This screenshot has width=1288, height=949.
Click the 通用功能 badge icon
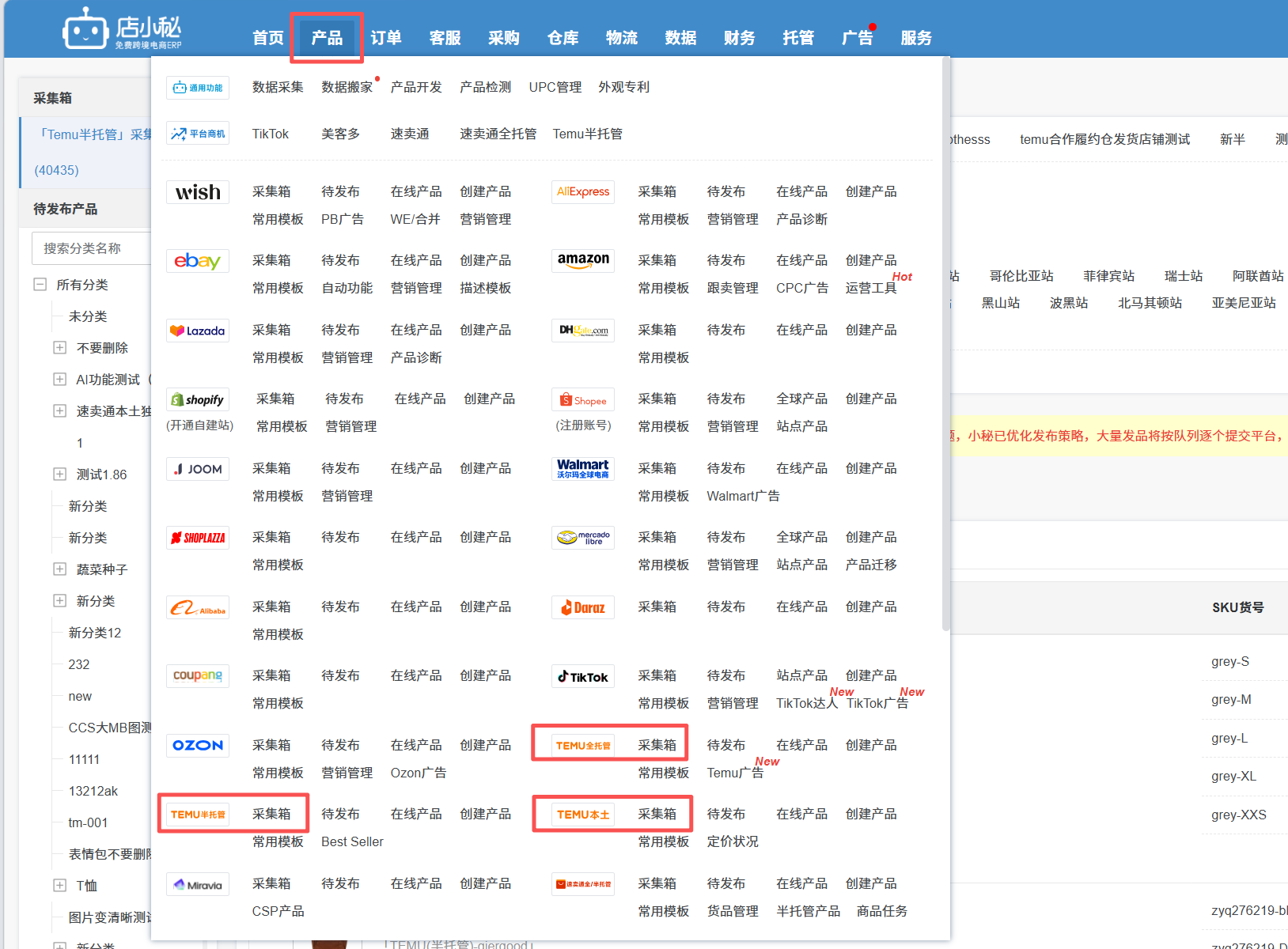(x=198, y=88)
